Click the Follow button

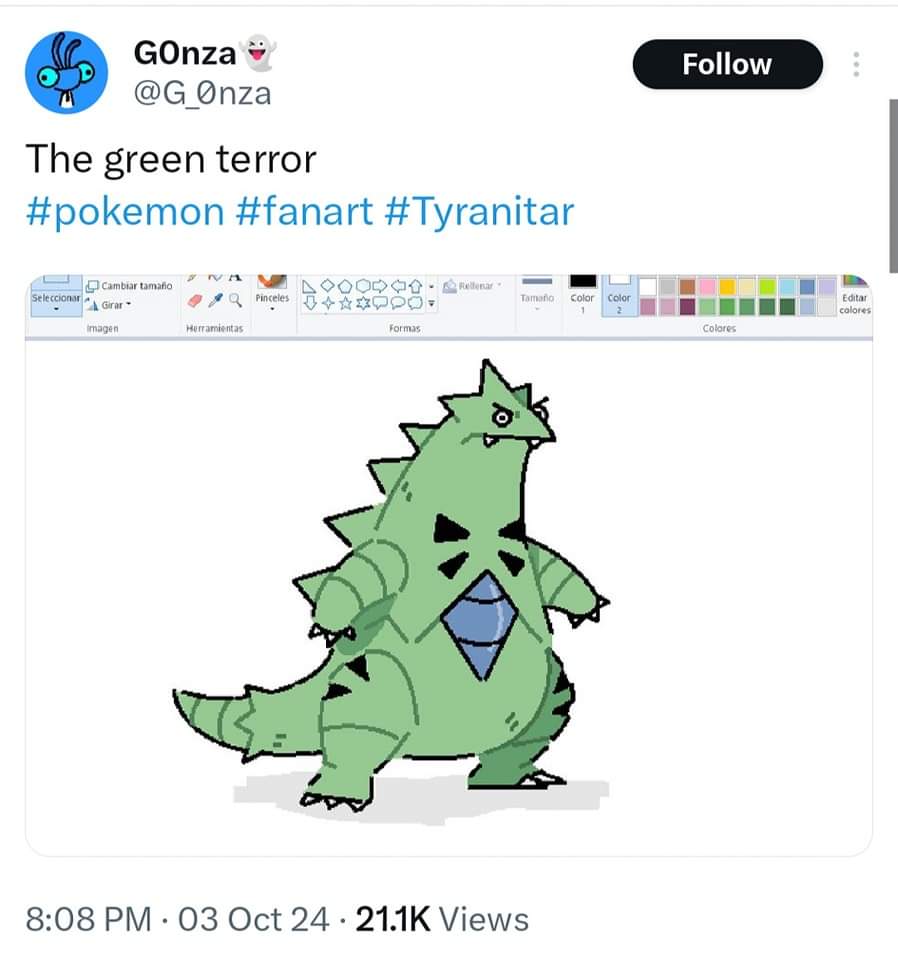pyautogui.click(x=727, y=65)
